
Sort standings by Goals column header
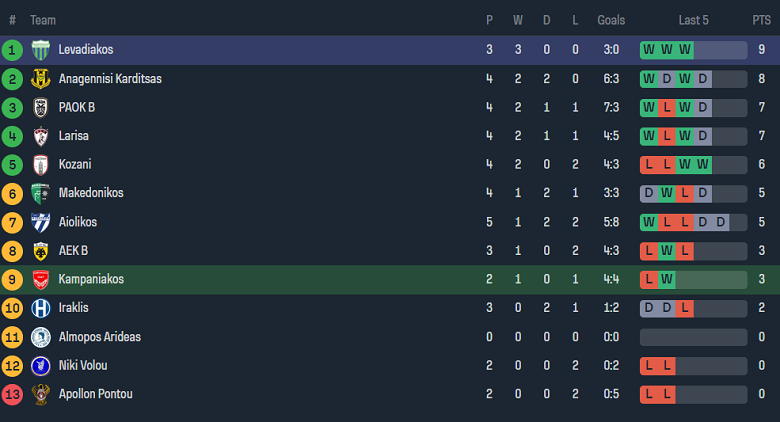coord(611,20)
